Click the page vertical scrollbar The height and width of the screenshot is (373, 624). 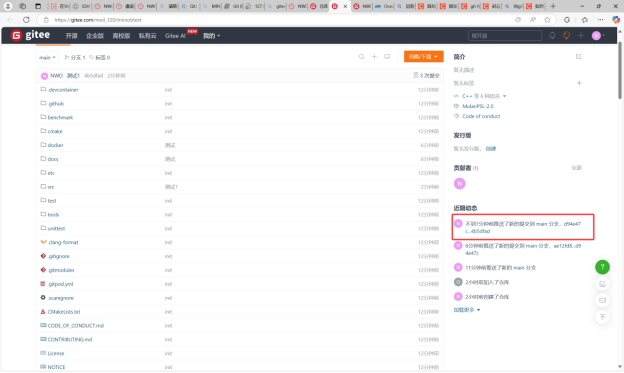coord(620,70)
